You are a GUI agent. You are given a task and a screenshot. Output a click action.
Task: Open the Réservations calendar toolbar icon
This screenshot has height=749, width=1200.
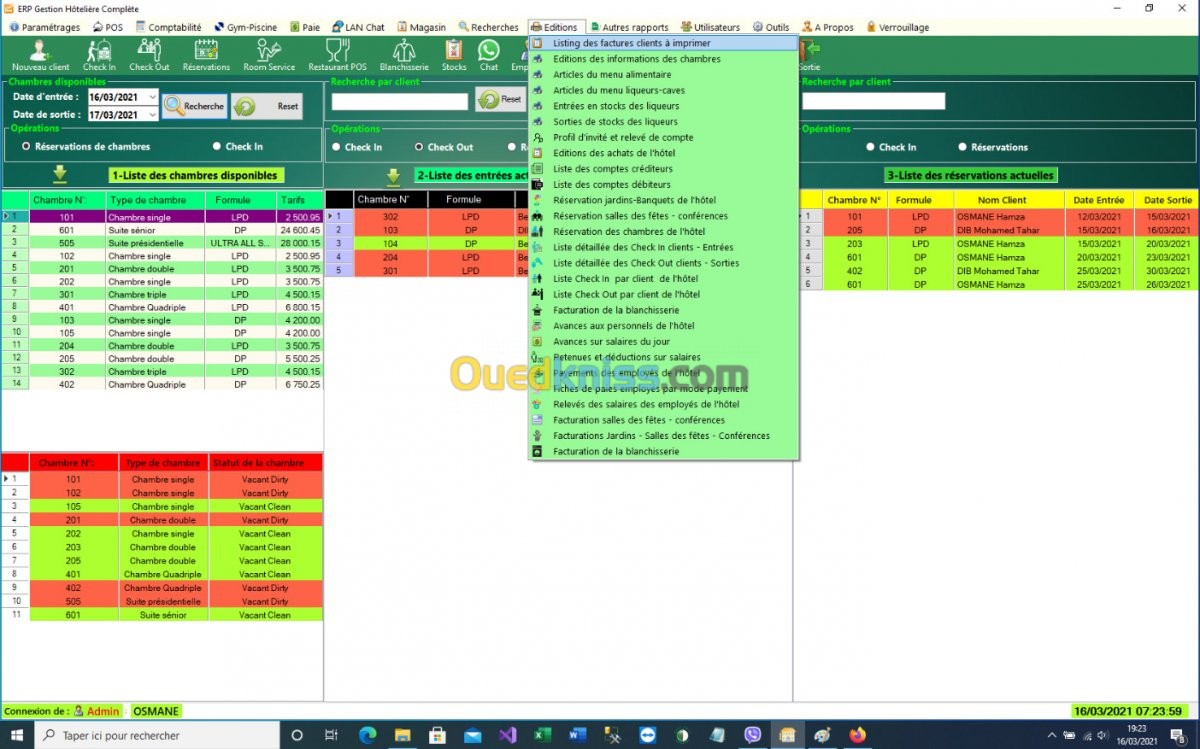click(x=206, y=55)
